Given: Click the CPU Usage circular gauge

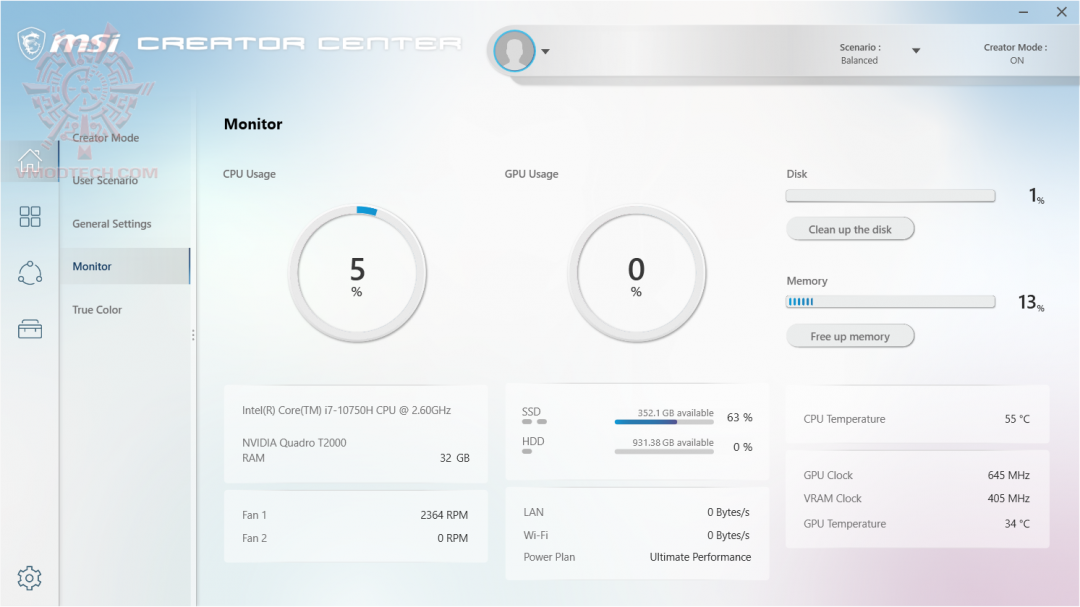Looking at the screenshot, I should point(357,274).
